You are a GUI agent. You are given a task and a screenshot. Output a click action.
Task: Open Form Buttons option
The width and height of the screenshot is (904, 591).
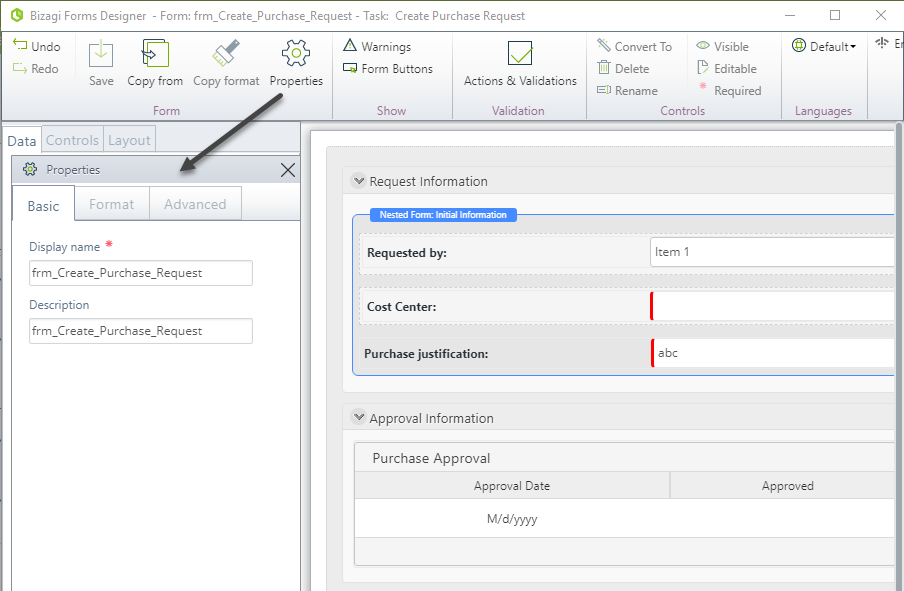click(x=387, y=69)
